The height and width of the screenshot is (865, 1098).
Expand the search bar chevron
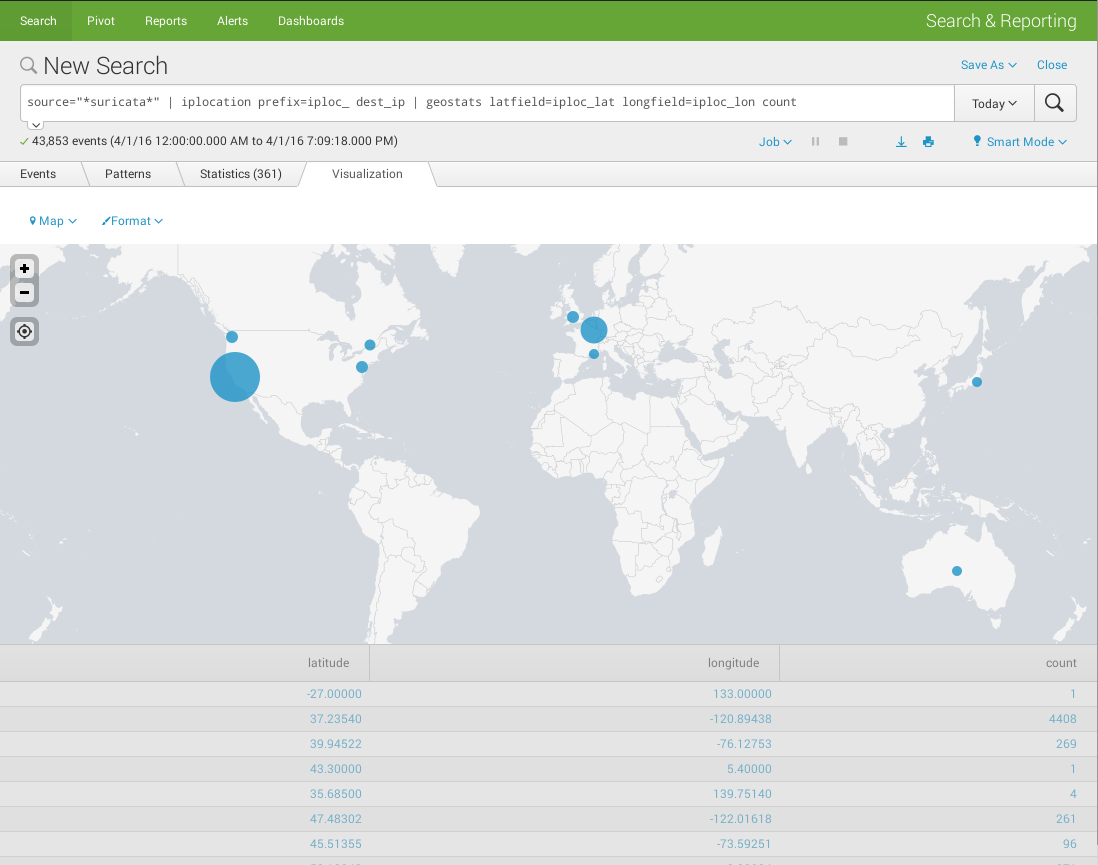coord(35,125)
